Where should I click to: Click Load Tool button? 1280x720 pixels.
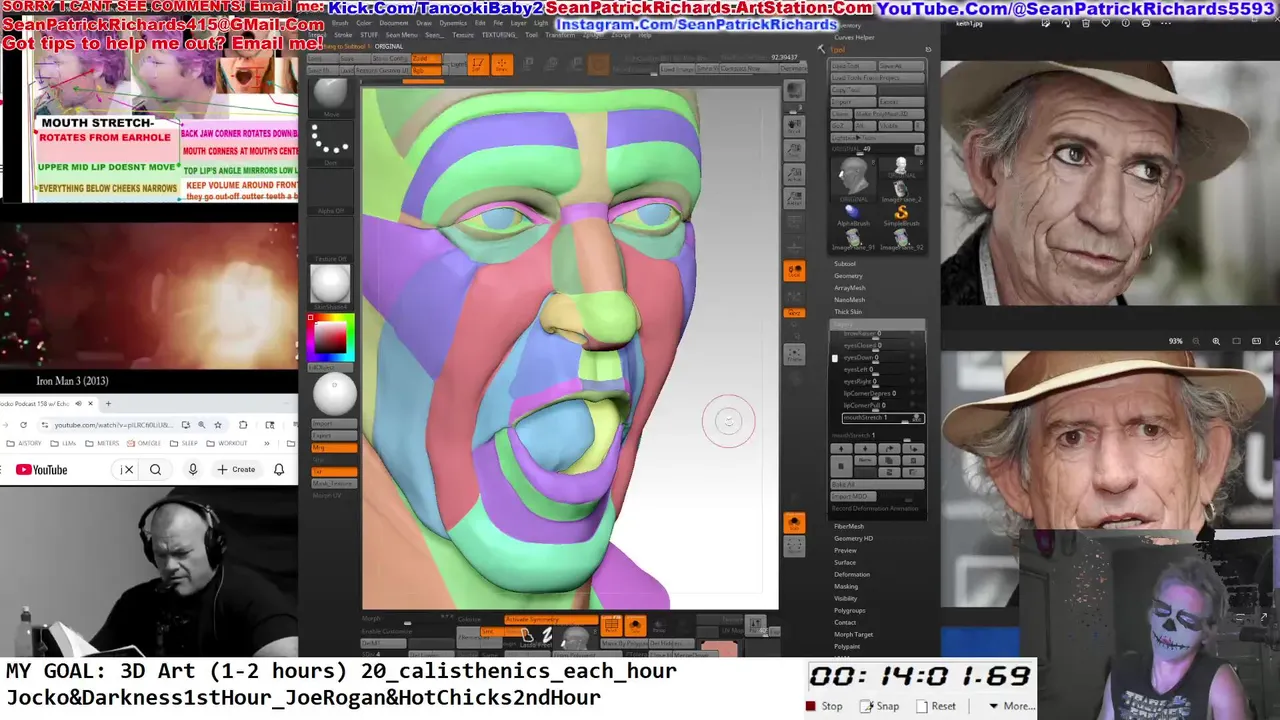[x=852, y=66]
